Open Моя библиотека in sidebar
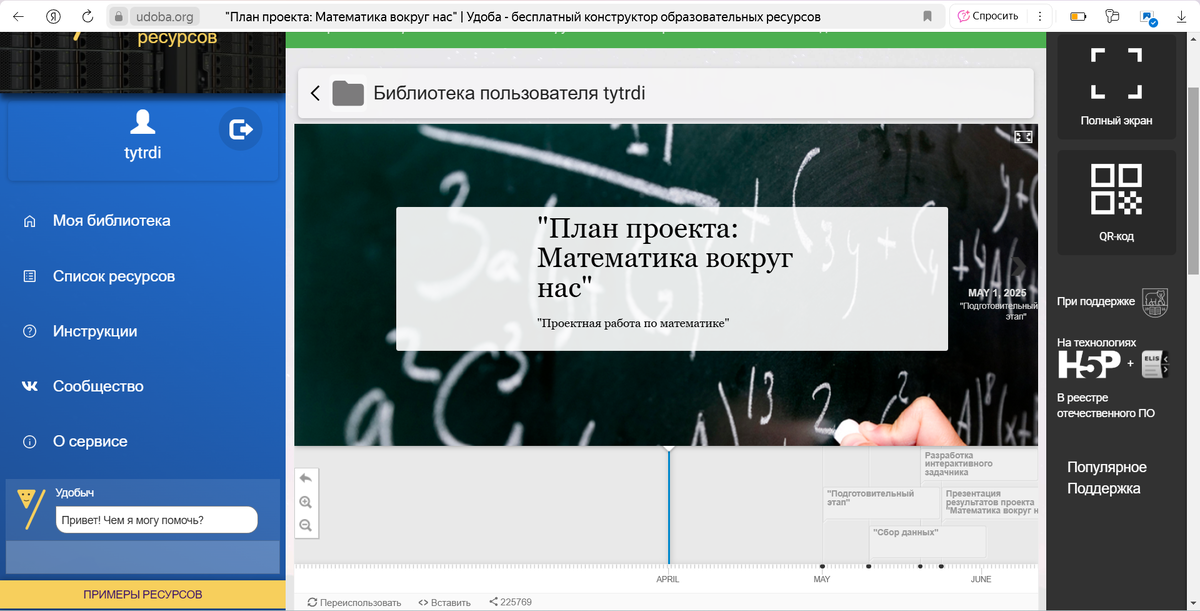Screen dimensions: 1200x611 (111, 221)
